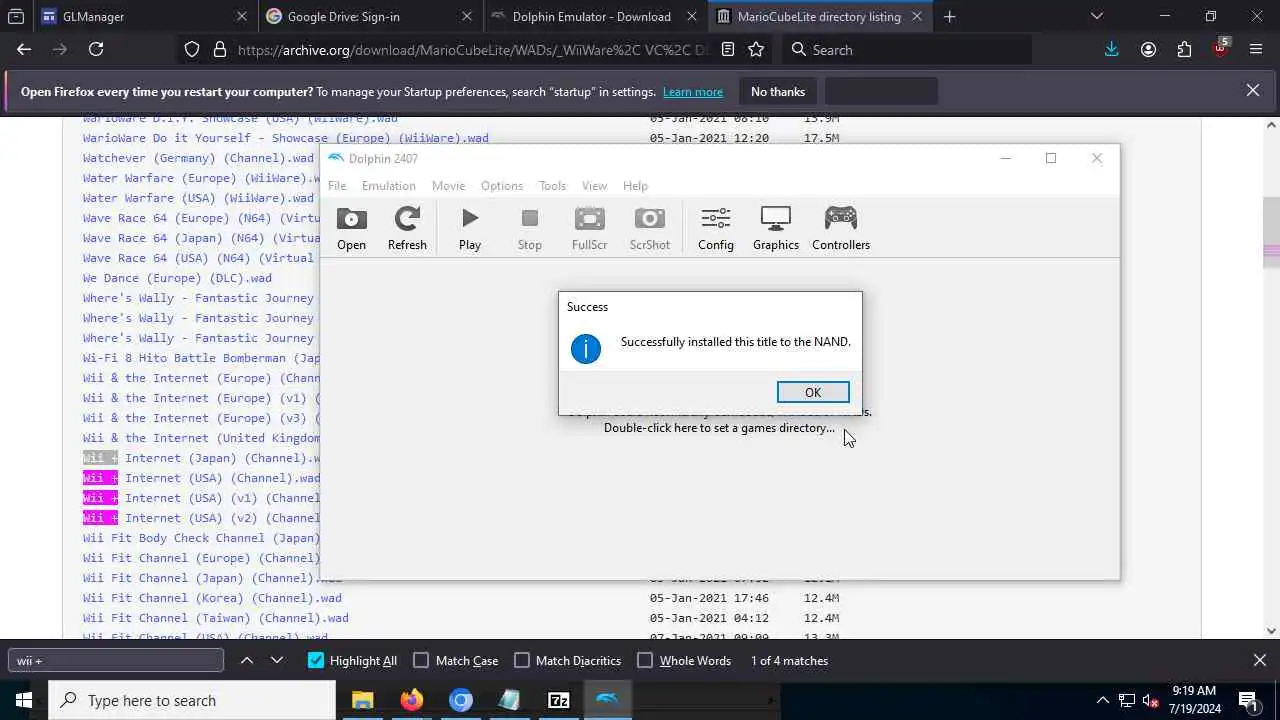Open Dolphin's Tools menu
Image resolution: width=1280 pixels, height=720 pixels.
click(x=552, y=186)
